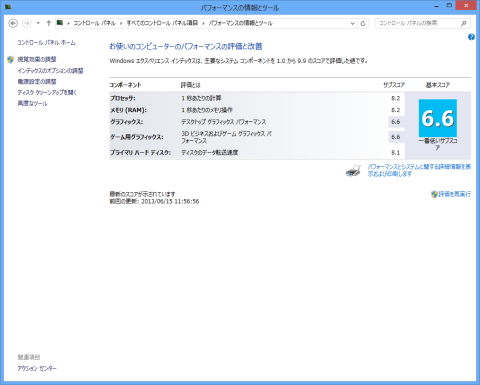
Task: Click 評価を再実行 to rerun assessment
Action: (x=455, y=194)
